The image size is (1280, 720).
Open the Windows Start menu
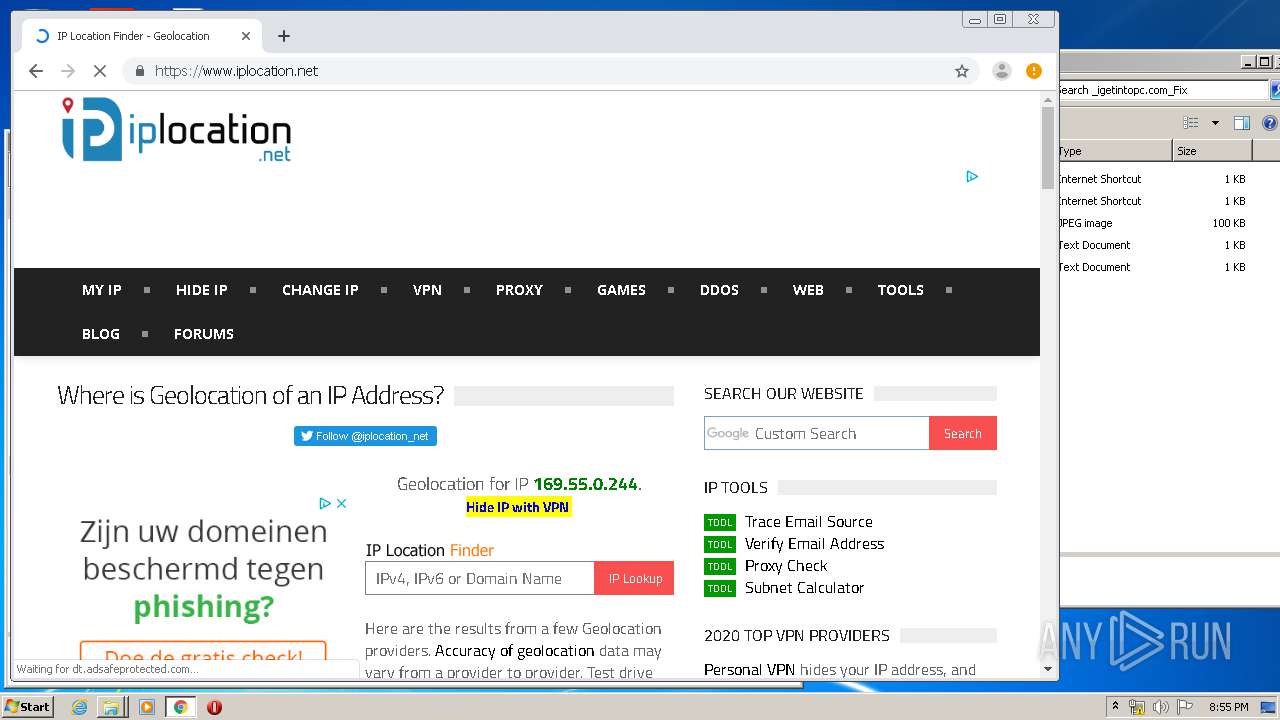click(x=28, y=707)
